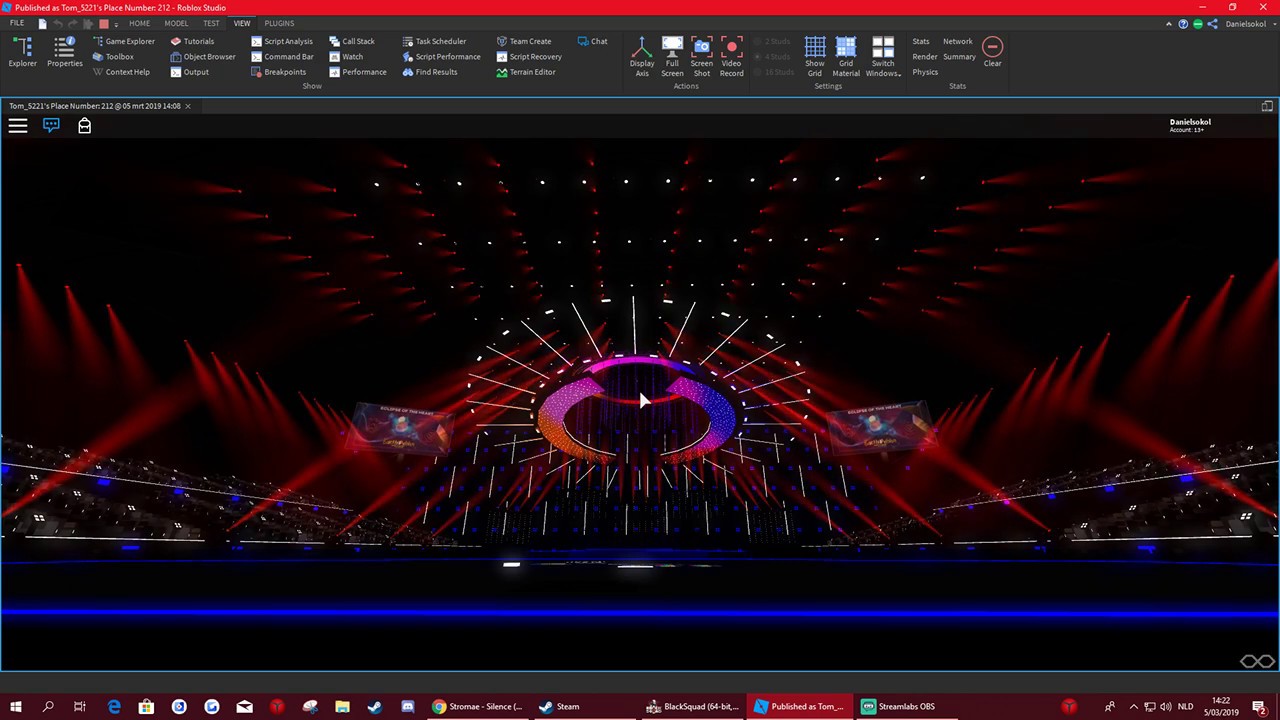Viewport: 1280px width, 720px height.
Task: Show hidden system tray icons
Action: (1133, 706)
